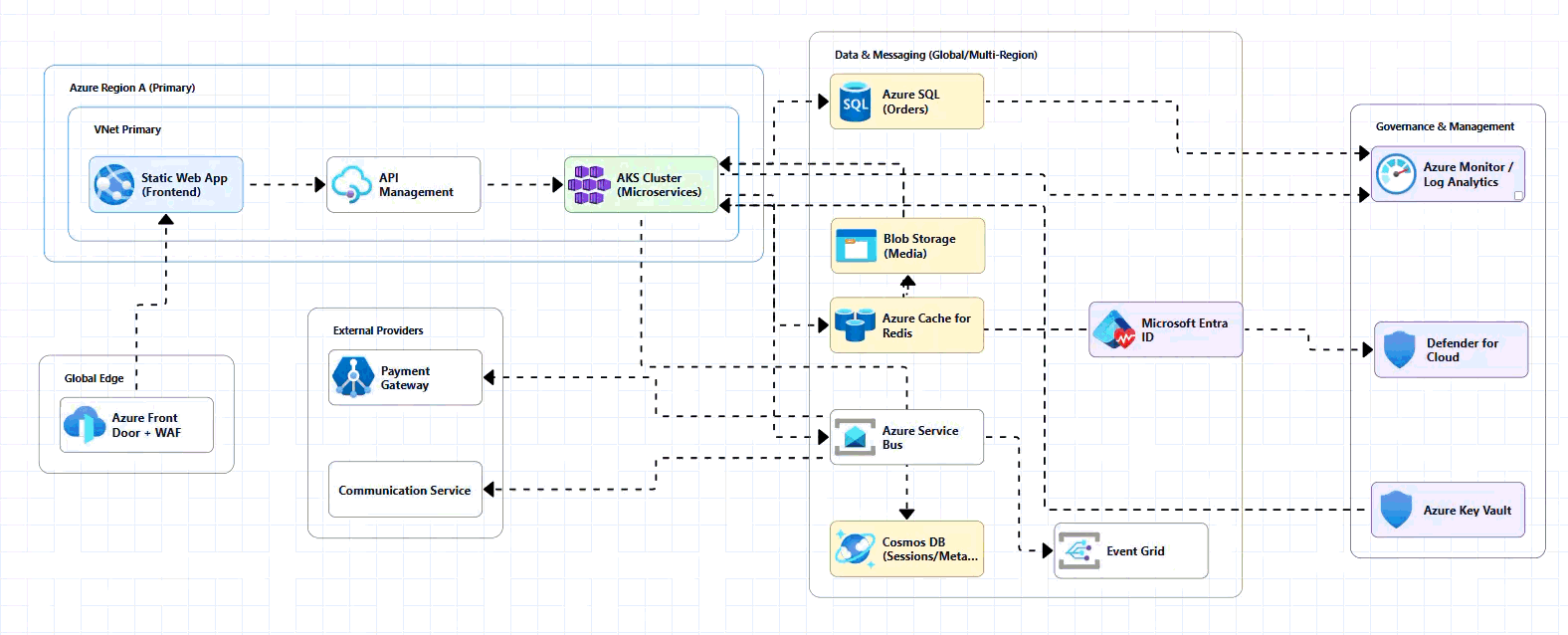The image size is (1568, 635).
Task: Click the Static Web App globe icon
Action: (114, 185)
